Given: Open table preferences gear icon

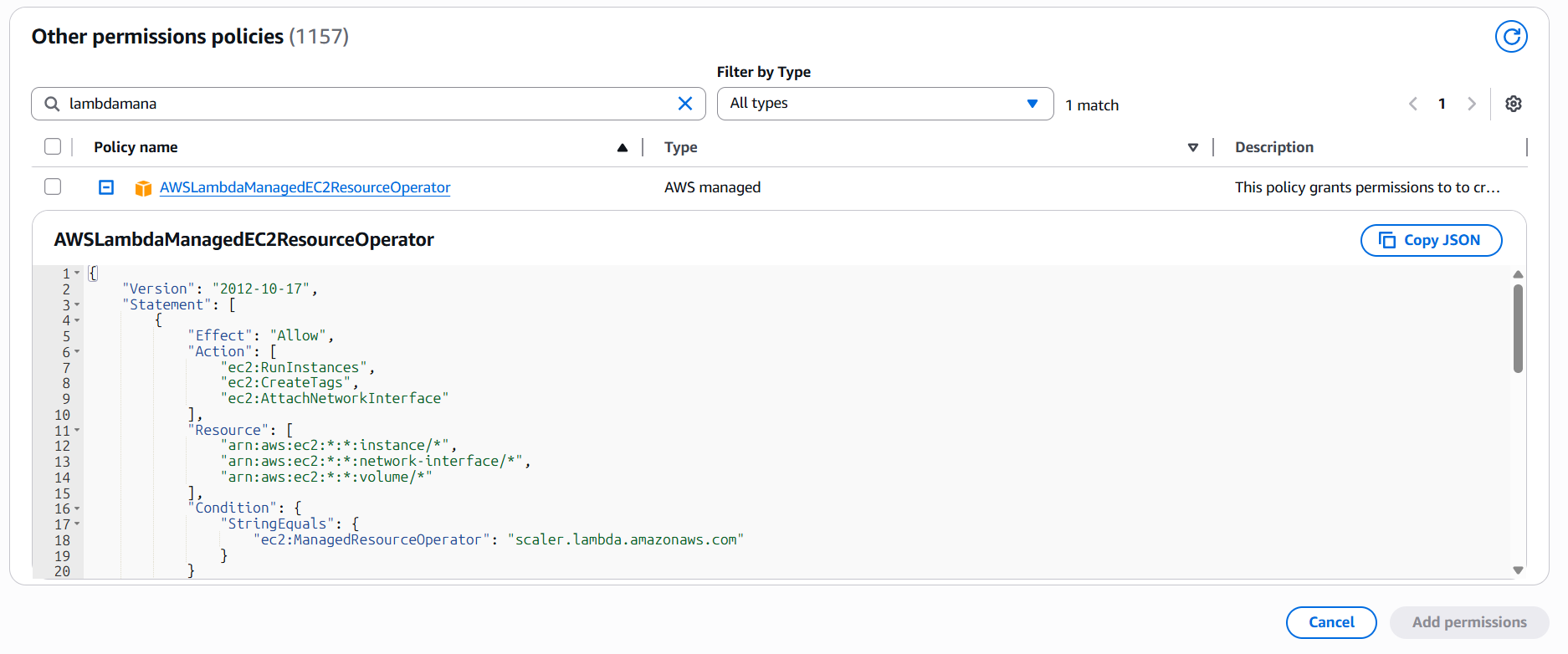Looking at the screenshot, I should [x=1513, y=104].
